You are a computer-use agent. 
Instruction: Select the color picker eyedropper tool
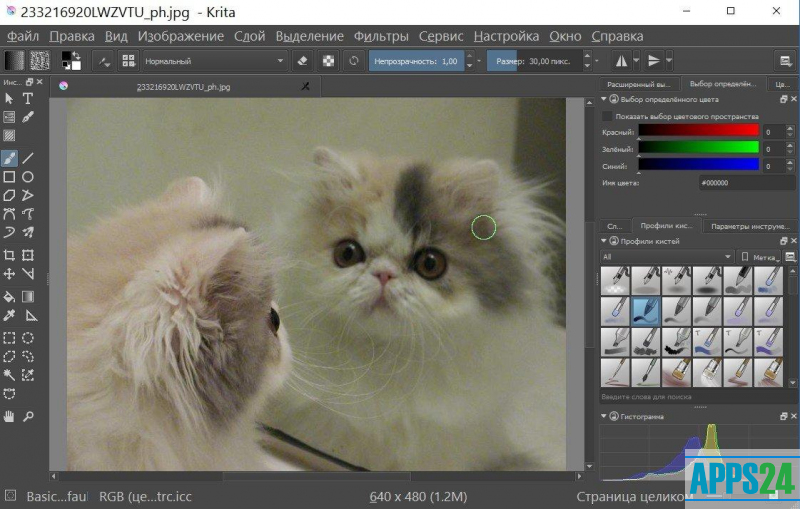tap(9, 316)
